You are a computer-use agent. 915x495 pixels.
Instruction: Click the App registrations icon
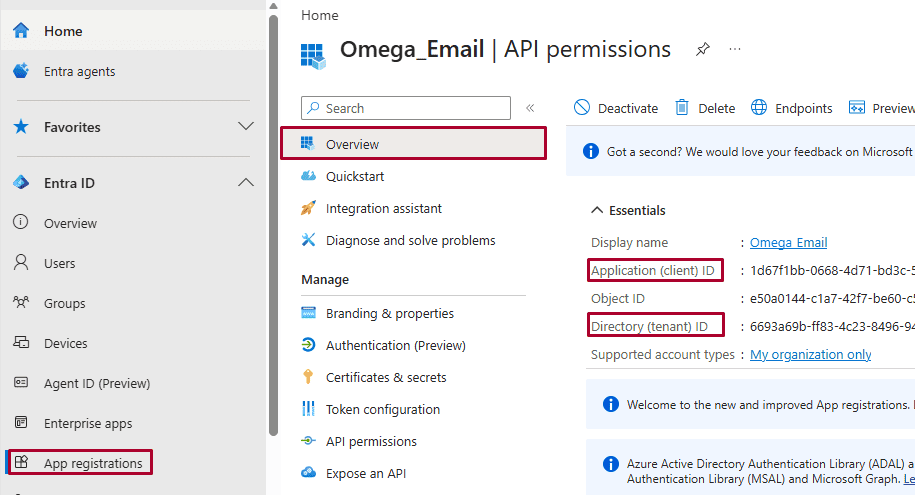click(21, 462)
